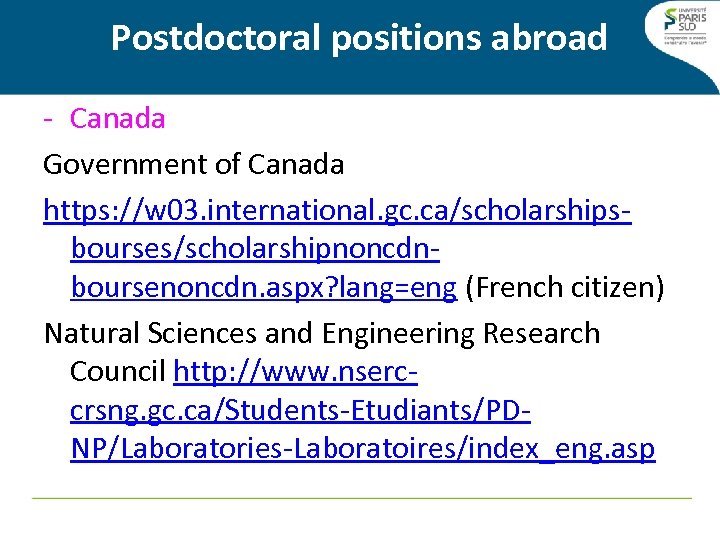
Task: Click the green S emblem in logo
Action: [672, 20]
